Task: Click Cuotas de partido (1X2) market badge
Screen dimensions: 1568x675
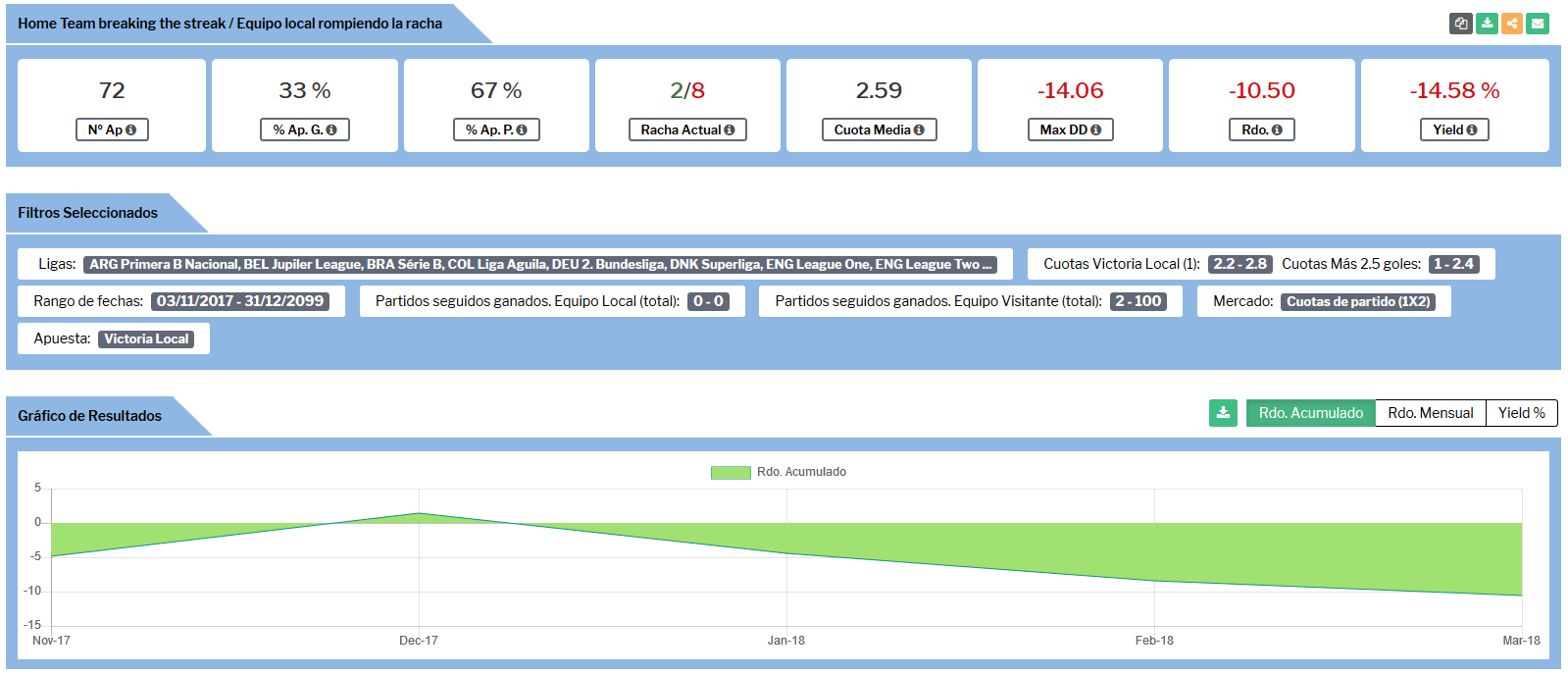Action: pos(1357,301)
